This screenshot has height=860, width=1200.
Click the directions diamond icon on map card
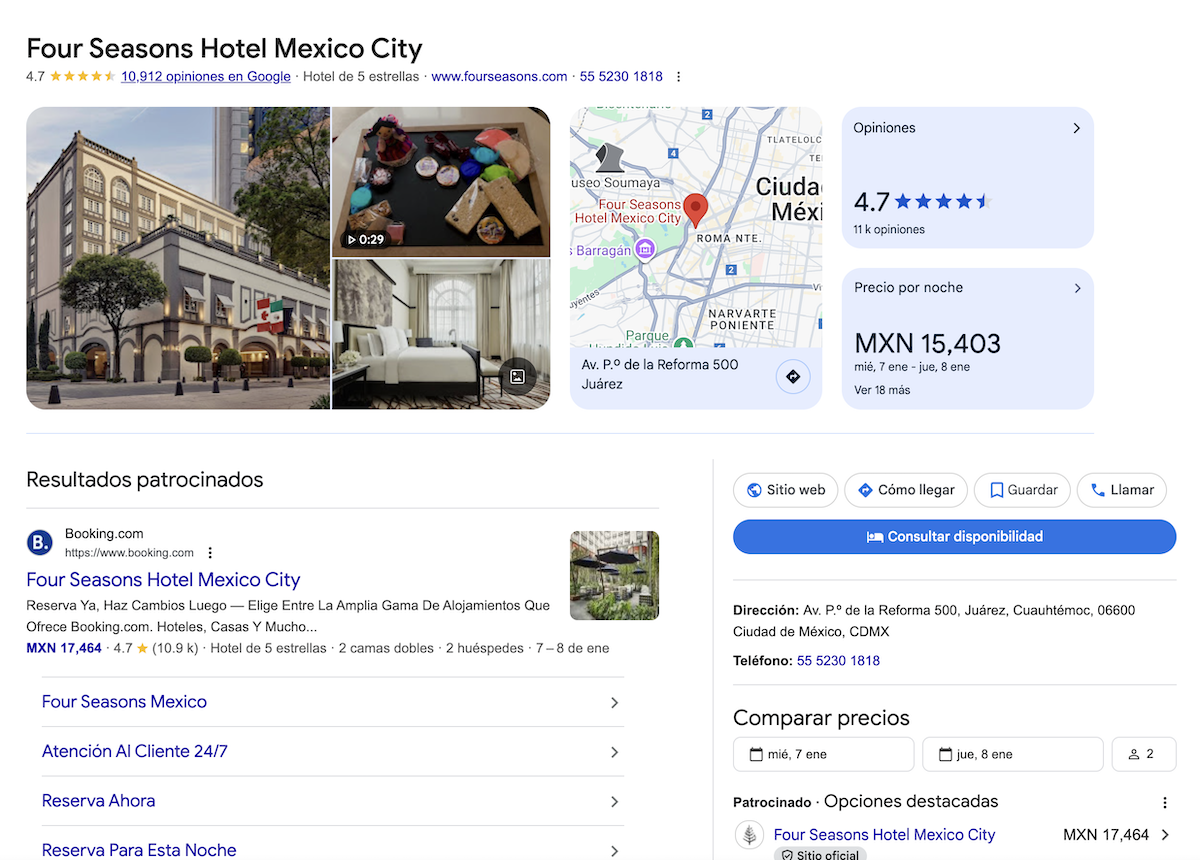point(793,377)
